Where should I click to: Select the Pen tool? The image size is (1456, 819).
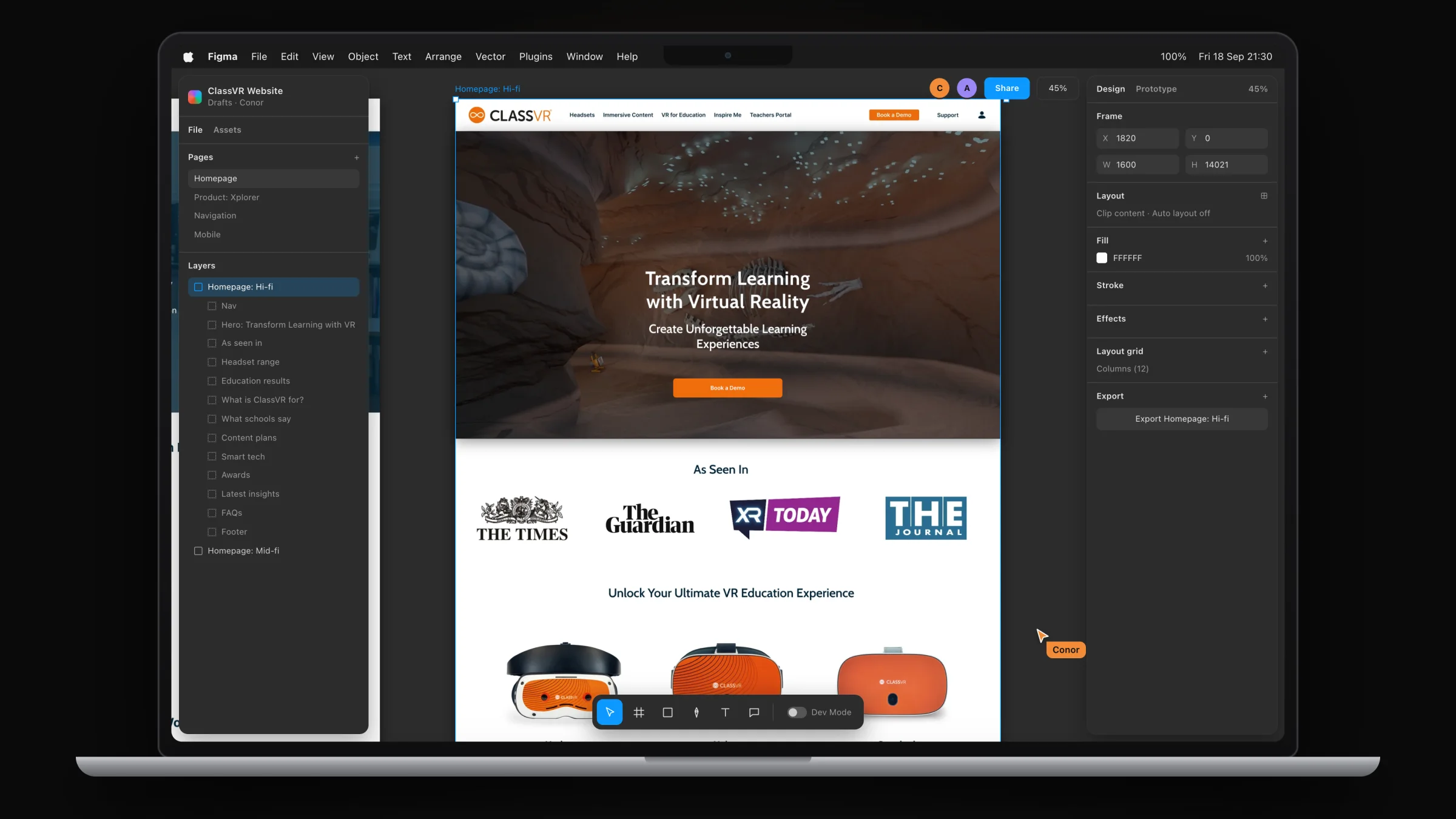point(696,712)
